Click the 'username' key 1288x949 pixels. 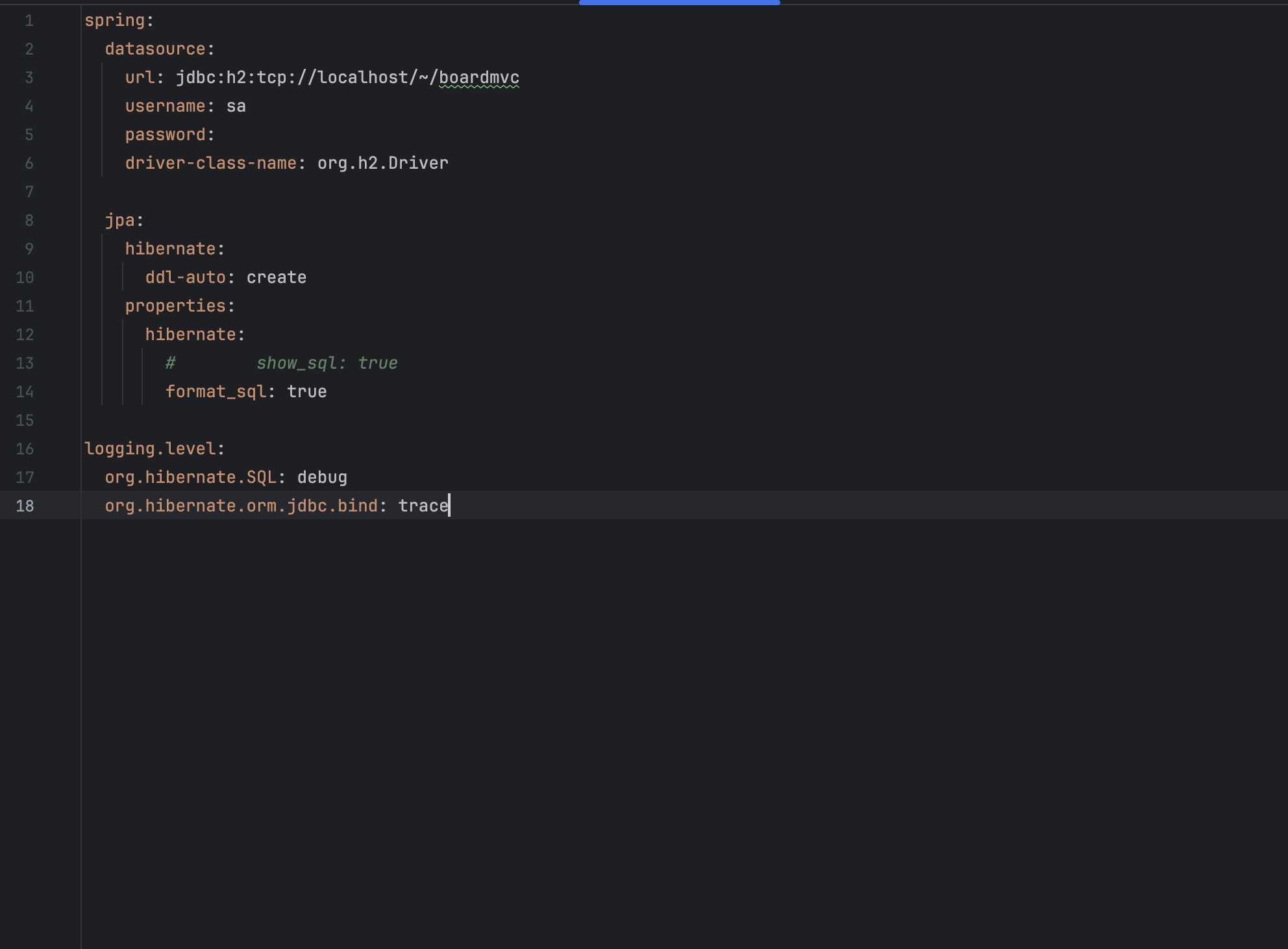coord(165,106)
